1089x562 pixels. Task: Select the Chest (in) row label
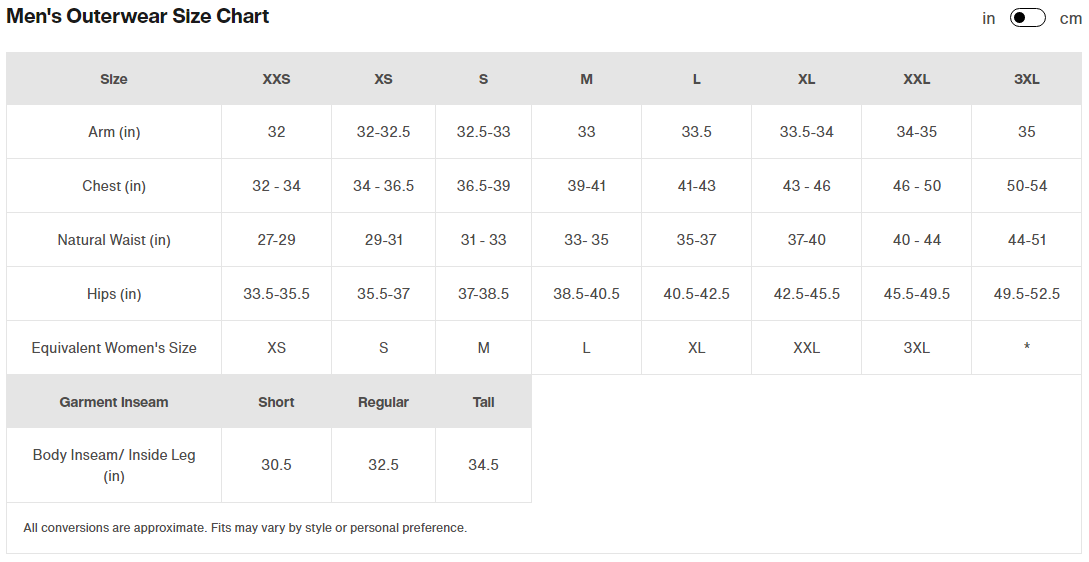114,186
